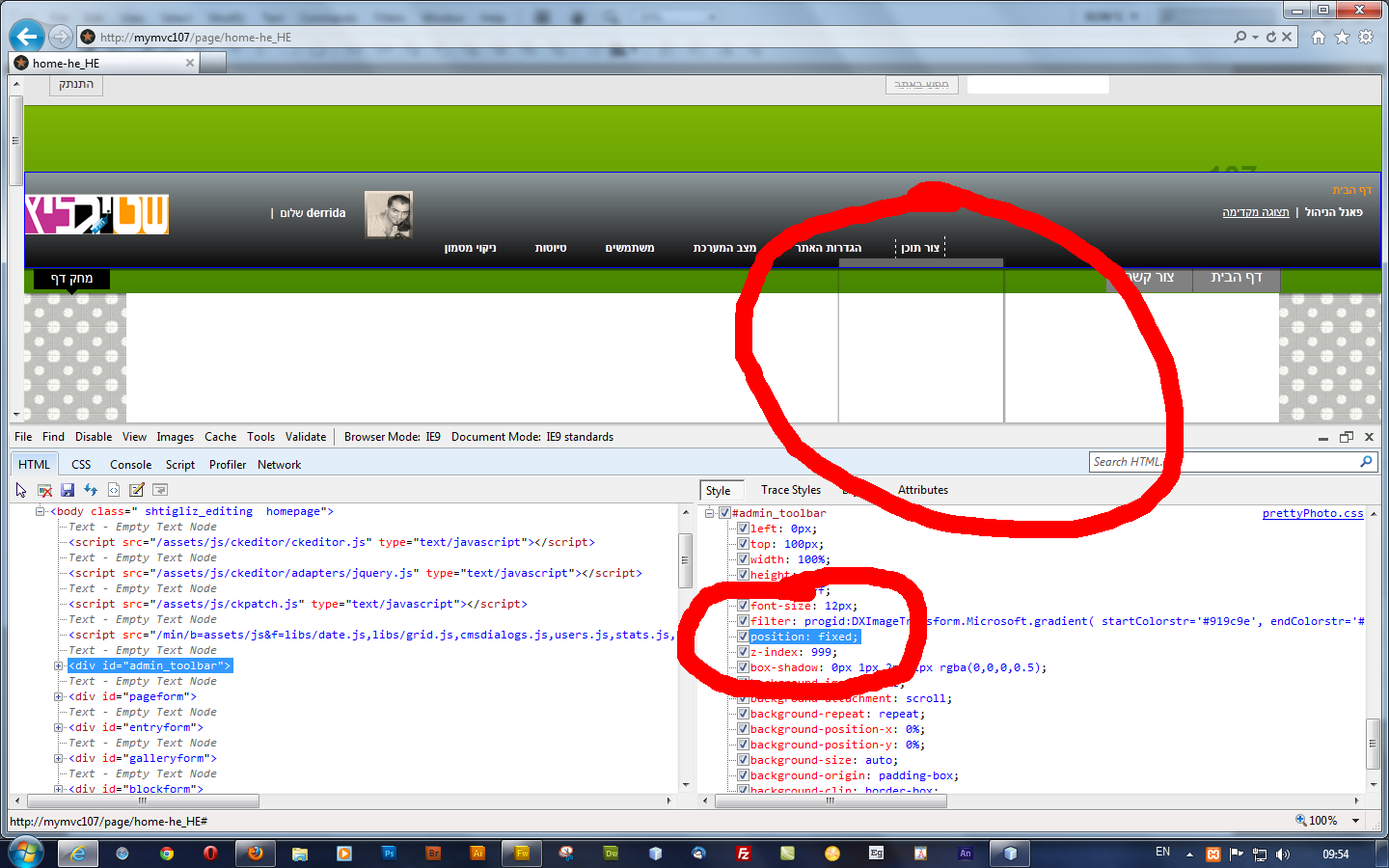Click the browser forward arrow
This screenshot has height=868, width=1389.
[61, 37]
